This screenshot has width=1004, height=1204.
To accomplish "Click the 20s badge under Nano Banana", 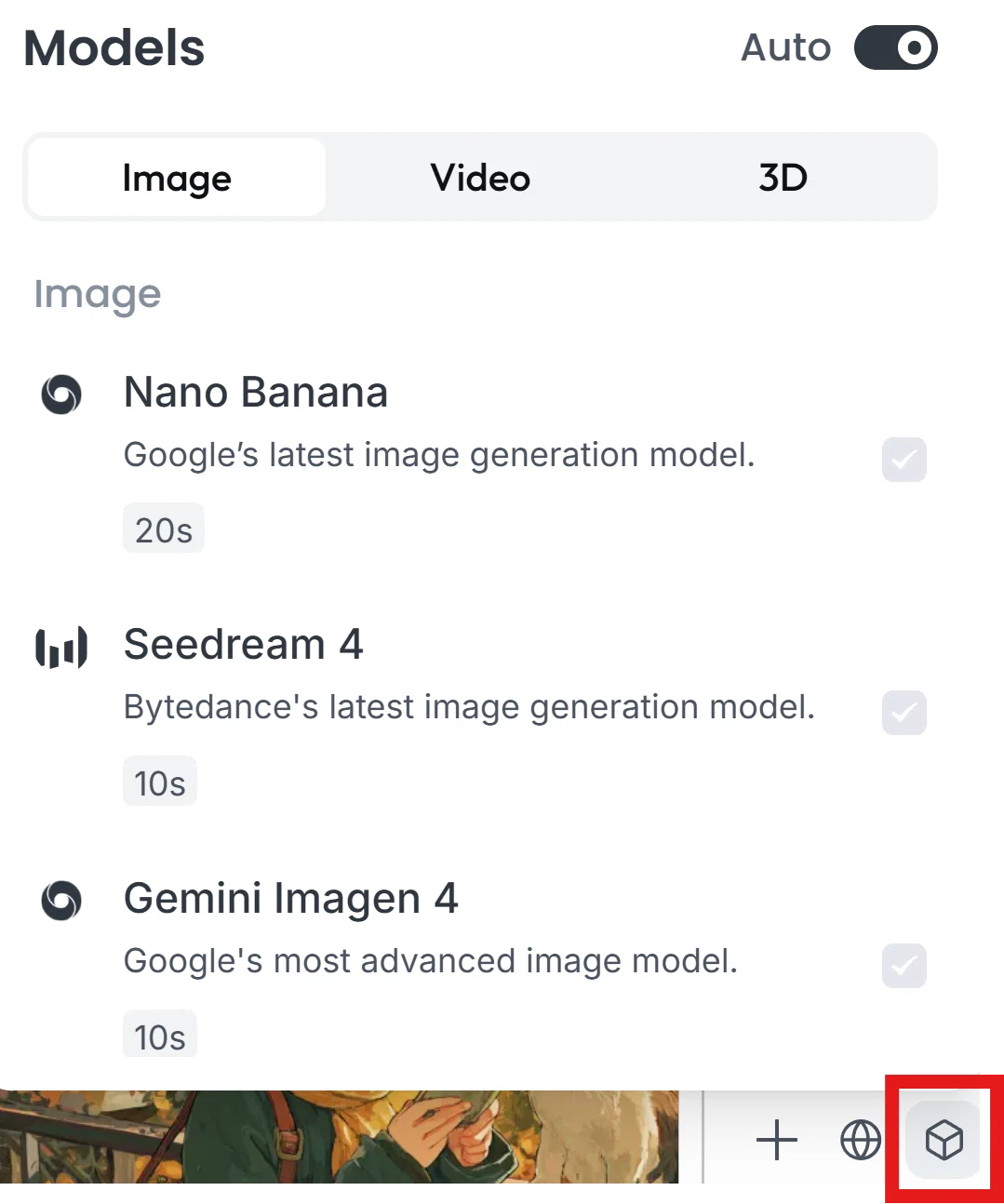I will (x=164, y=529).
